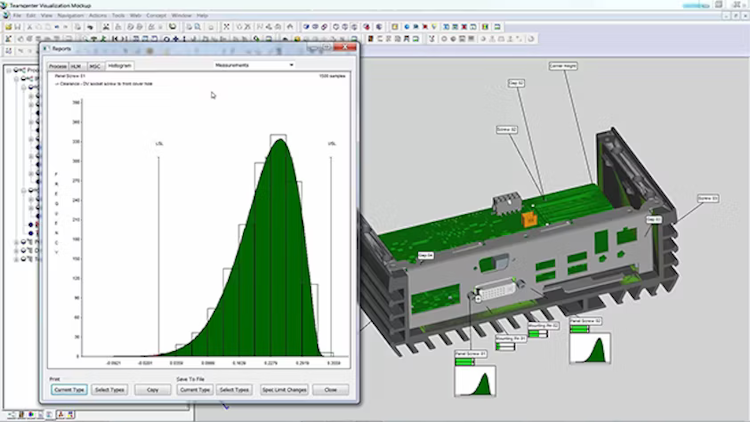Switch to the Process tab
This screenshot has width=750, height=422.
point(58,65)
